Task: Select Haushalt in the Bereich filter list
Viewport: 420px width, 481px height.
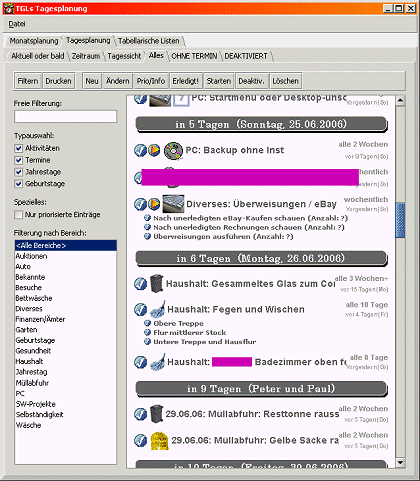Action: [x=29, y=361]
